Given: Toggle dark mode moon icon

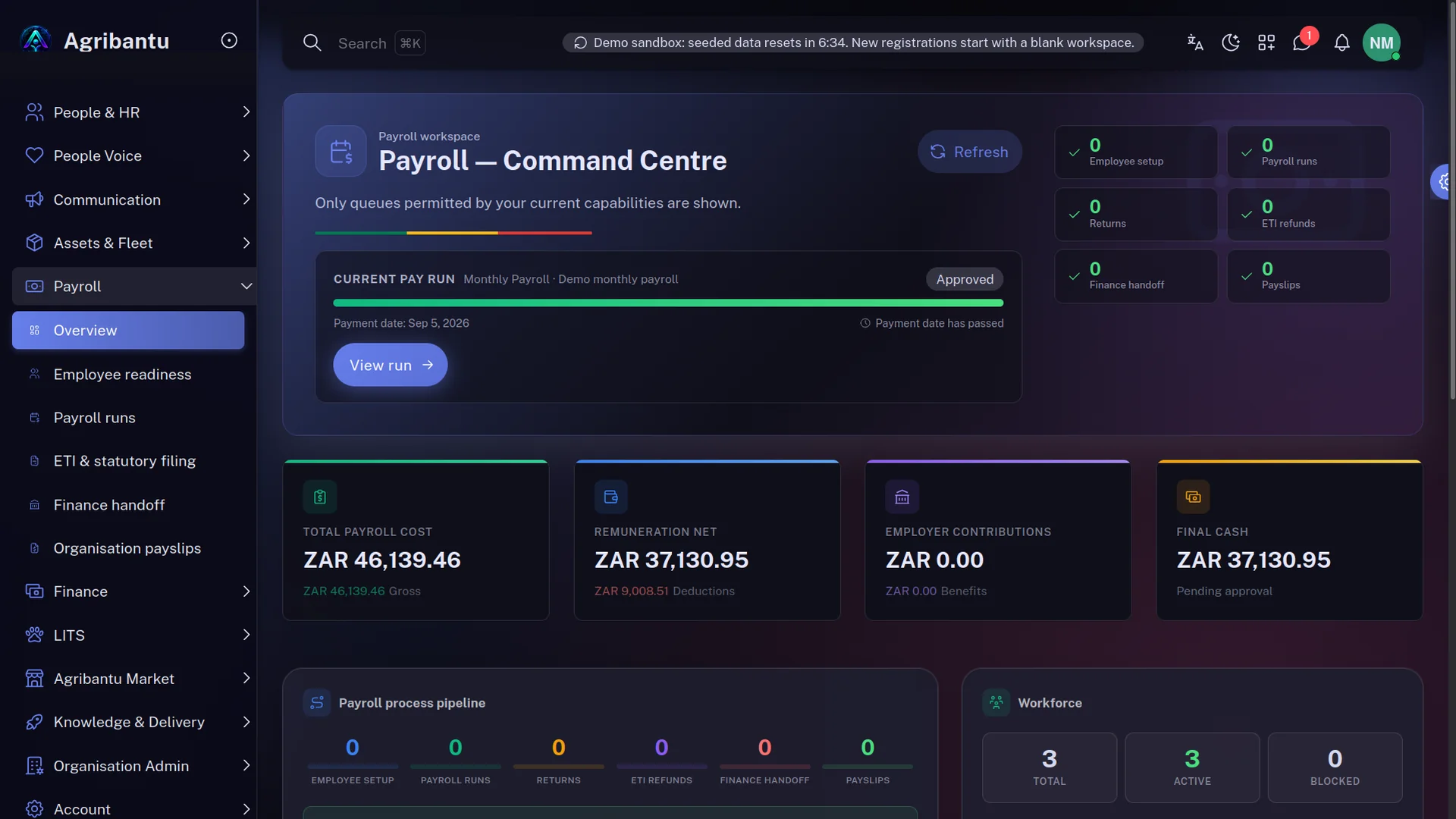Looking at the screenshot, I should click(x=1231, y=42).
